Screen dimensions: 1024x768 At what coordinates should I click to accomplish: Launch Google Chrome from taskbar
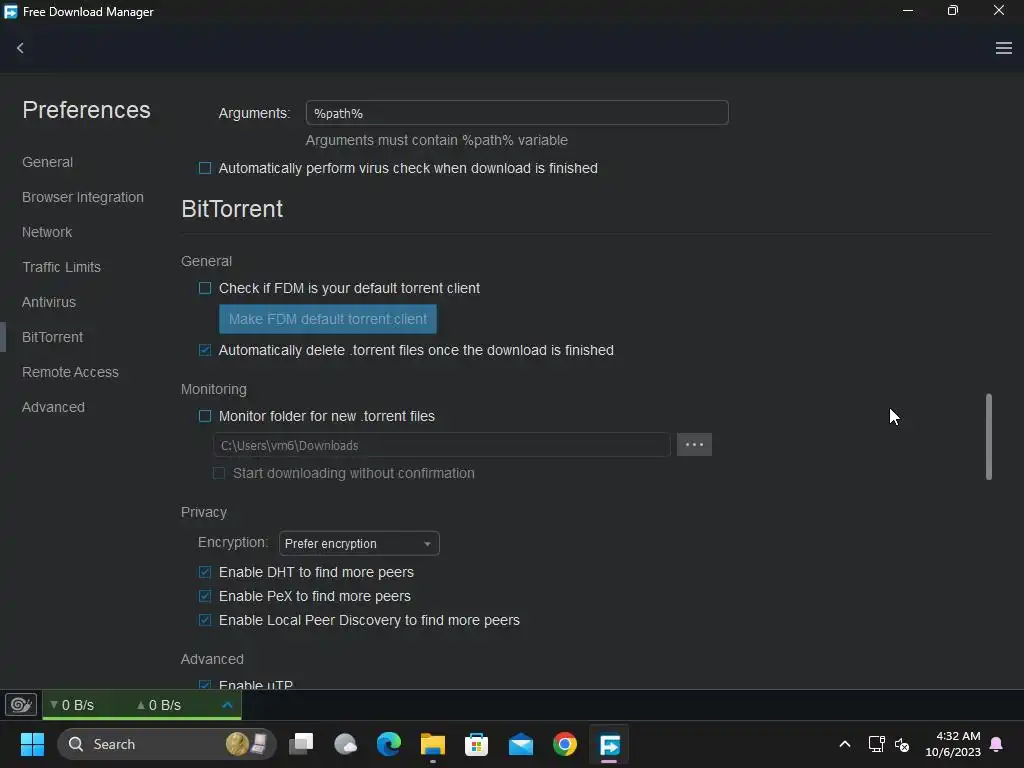point(565,744)
